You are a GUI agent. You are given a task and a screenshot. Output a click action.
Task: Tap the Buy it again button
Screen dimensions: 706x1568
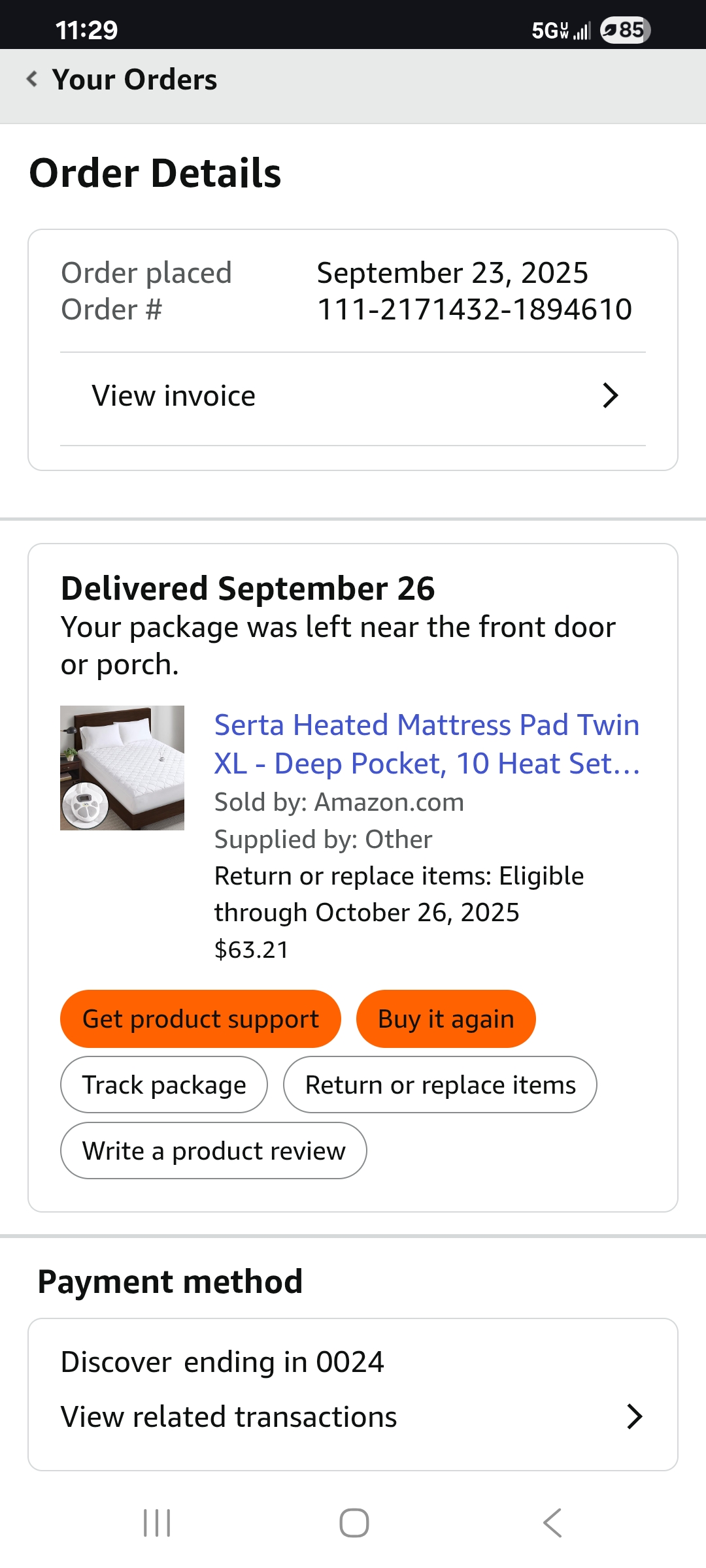pos(446,1019)
